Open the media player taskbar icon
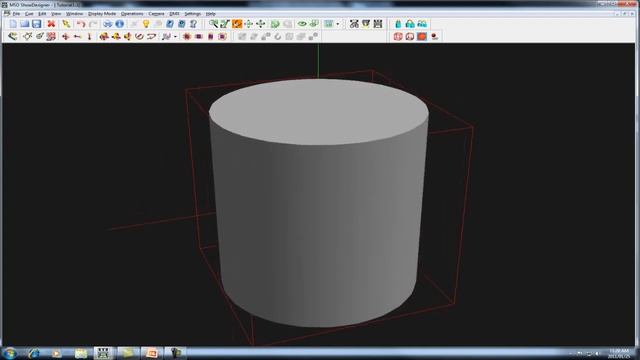The height and width of the screenshot is (360, 640). coord(56,353)
